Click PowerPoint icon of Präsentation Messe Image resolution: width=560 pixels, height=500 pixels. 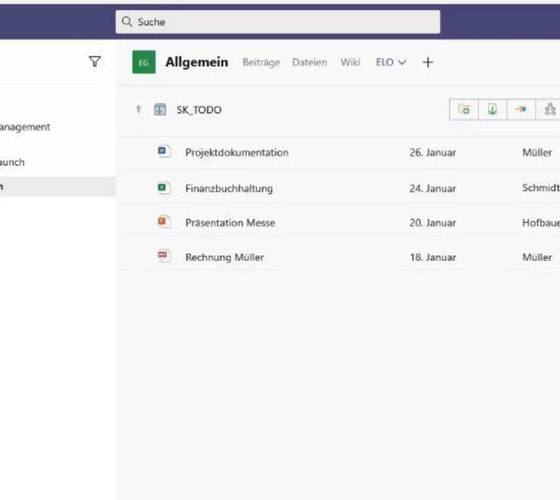164,222
